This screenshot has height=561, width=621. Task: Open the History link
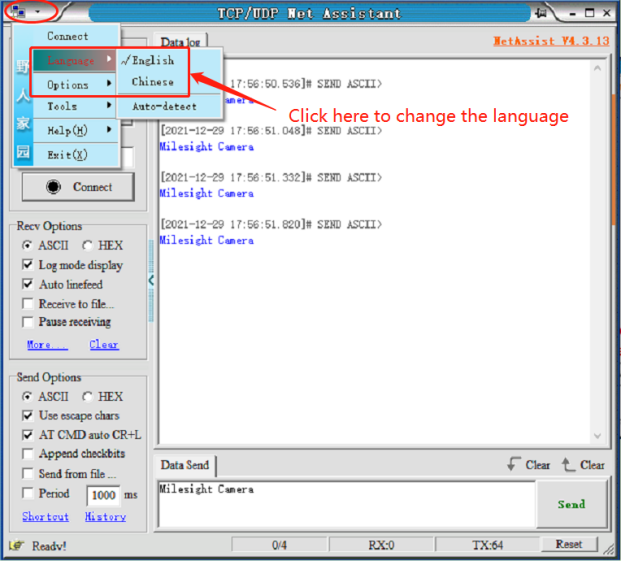pos(105,517)
